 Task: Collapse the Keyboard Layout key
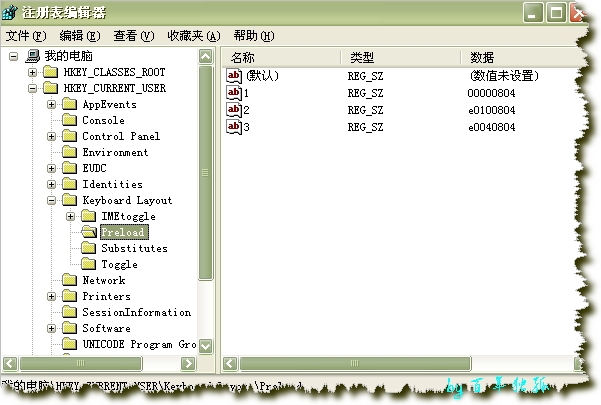point(52,200)
